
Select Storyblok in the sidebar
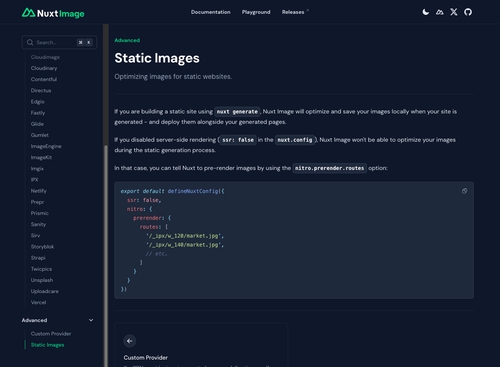[x=42, y=247]
